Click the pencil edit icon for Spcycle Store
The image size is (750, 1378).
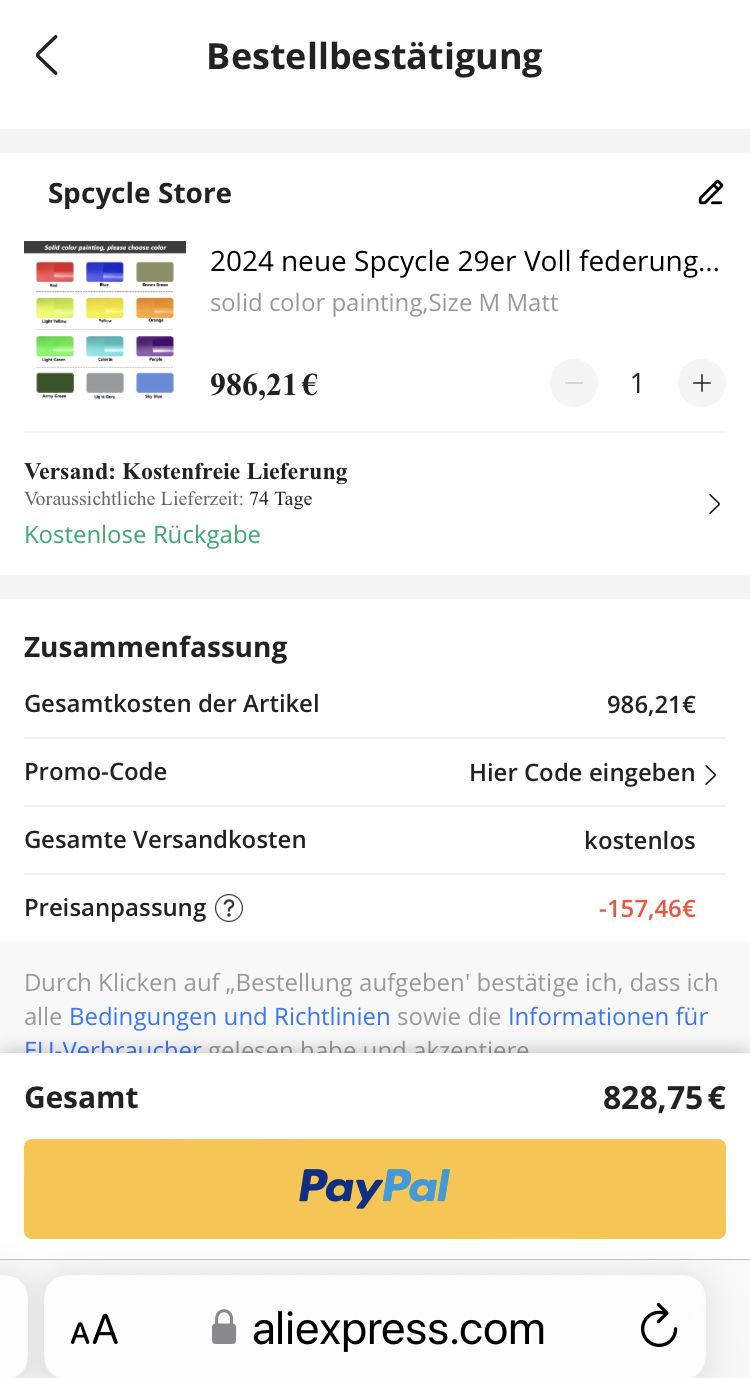[x=710, y=192]
